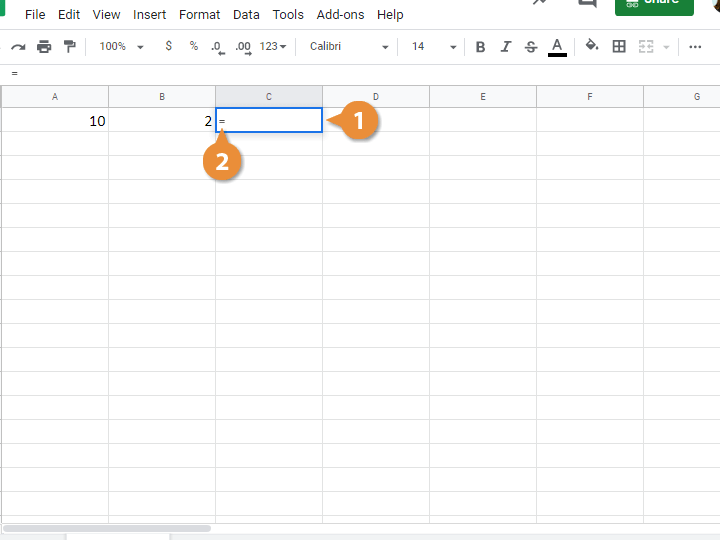
Task: Toggle bold formatting
Action: (481, 47)
